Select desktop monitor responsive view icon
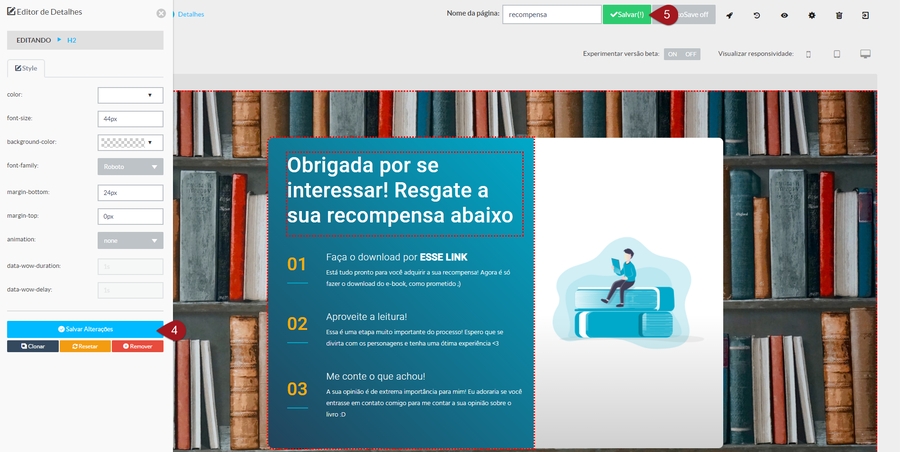The width and height of the screenshot is (900, 452). (x=866, y=54)
